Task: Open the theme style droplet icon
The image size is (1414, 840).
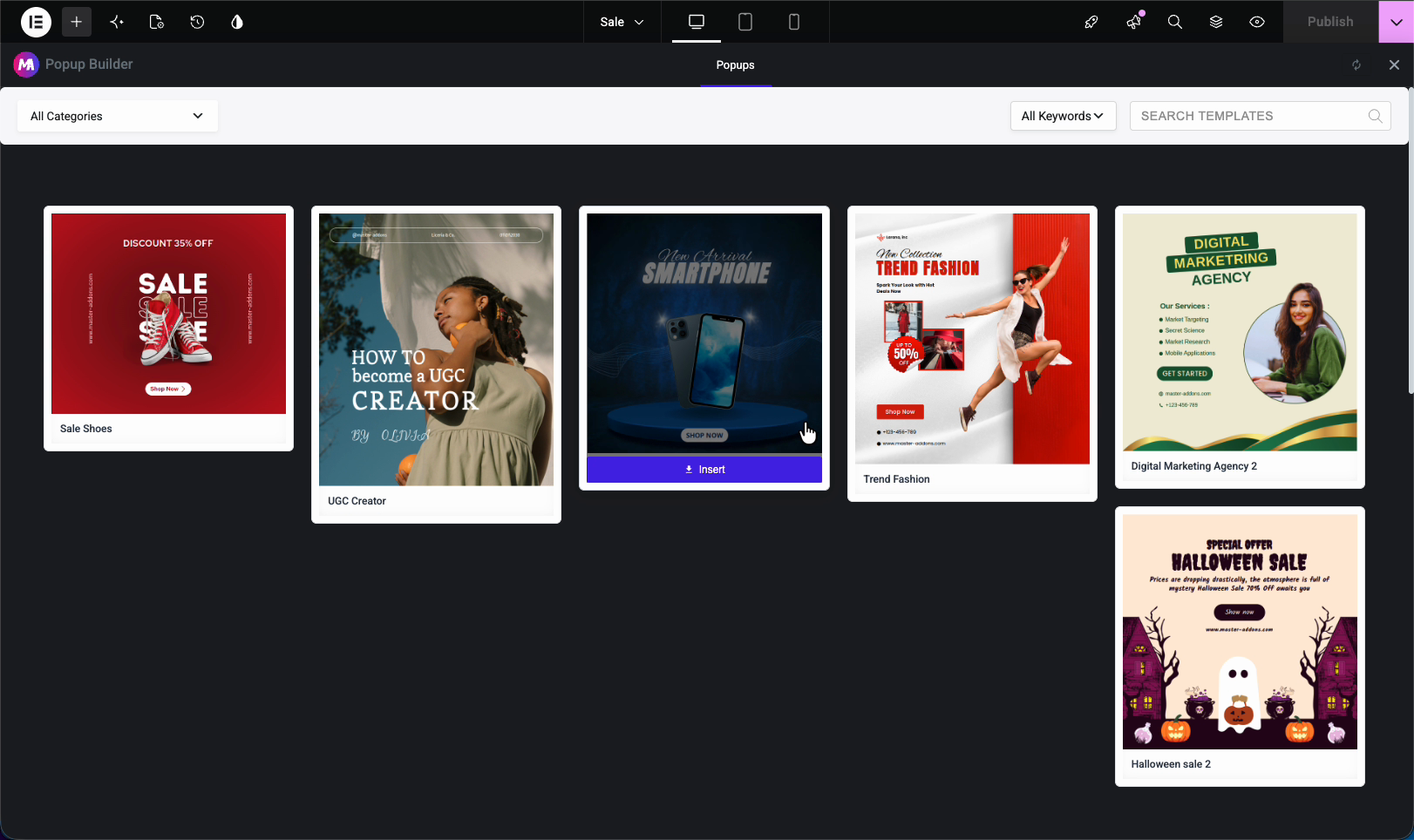Action: click(x=237, y=22)
